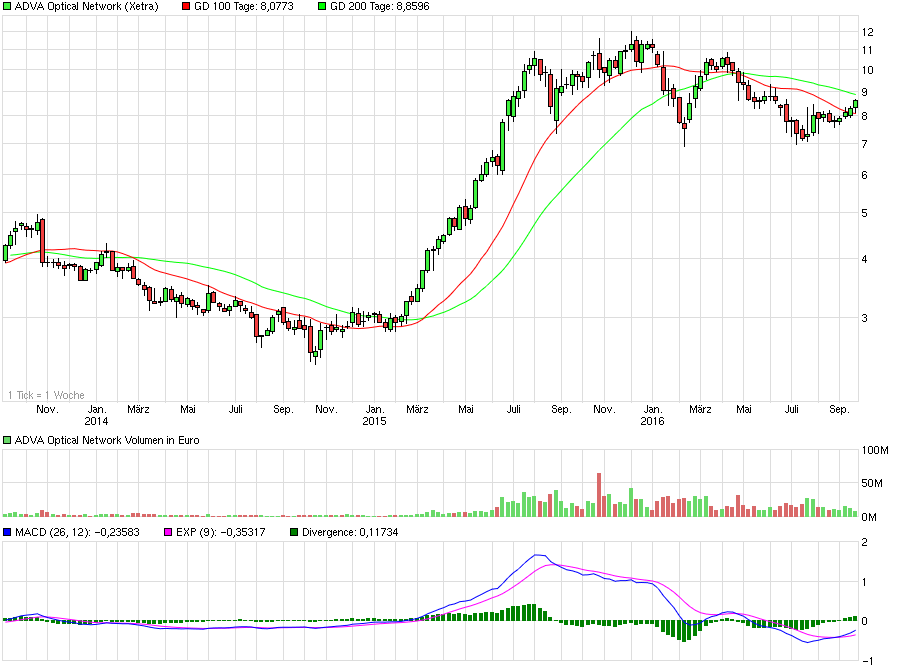
Task: Click the Volumen in Euro legend swatch
Action: 7,440
